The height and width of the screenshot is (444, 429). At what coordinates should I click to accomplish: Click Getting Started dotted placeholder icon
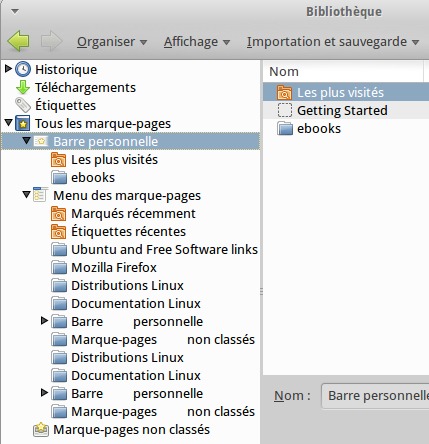pos(285,110)
